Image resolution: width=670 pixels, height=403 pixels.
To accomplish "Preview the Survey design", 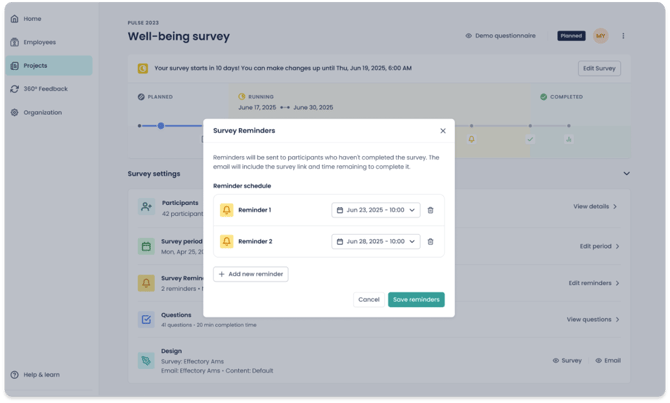I will (567, 361).
